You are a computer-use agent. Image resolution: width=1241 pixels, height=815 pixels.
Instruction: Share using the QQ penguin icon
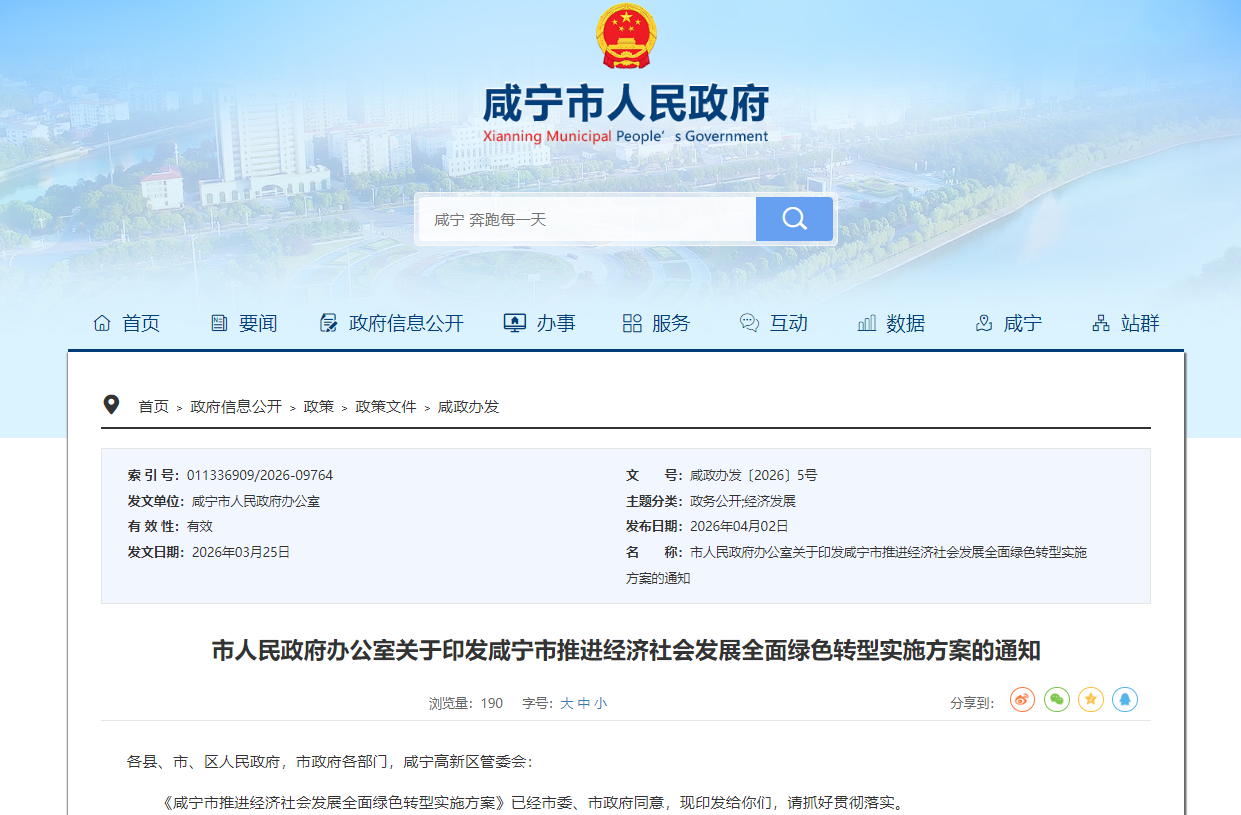click(1125, 700)
